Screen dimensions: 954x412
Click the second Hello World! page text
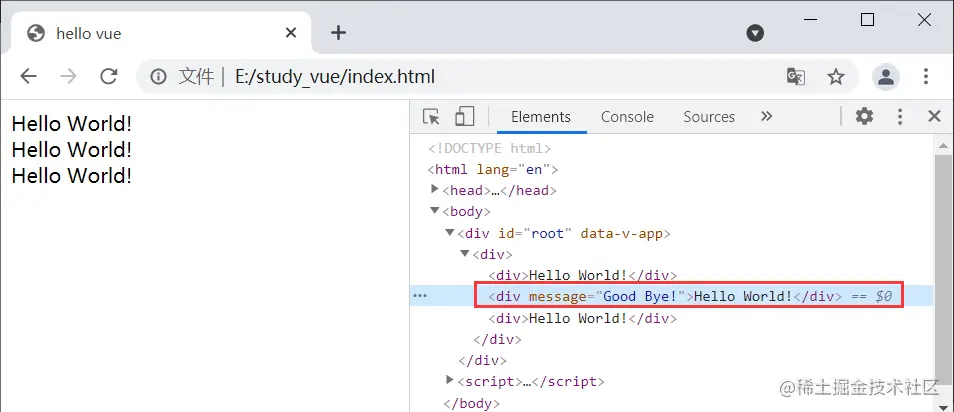[x=72, y=150]
